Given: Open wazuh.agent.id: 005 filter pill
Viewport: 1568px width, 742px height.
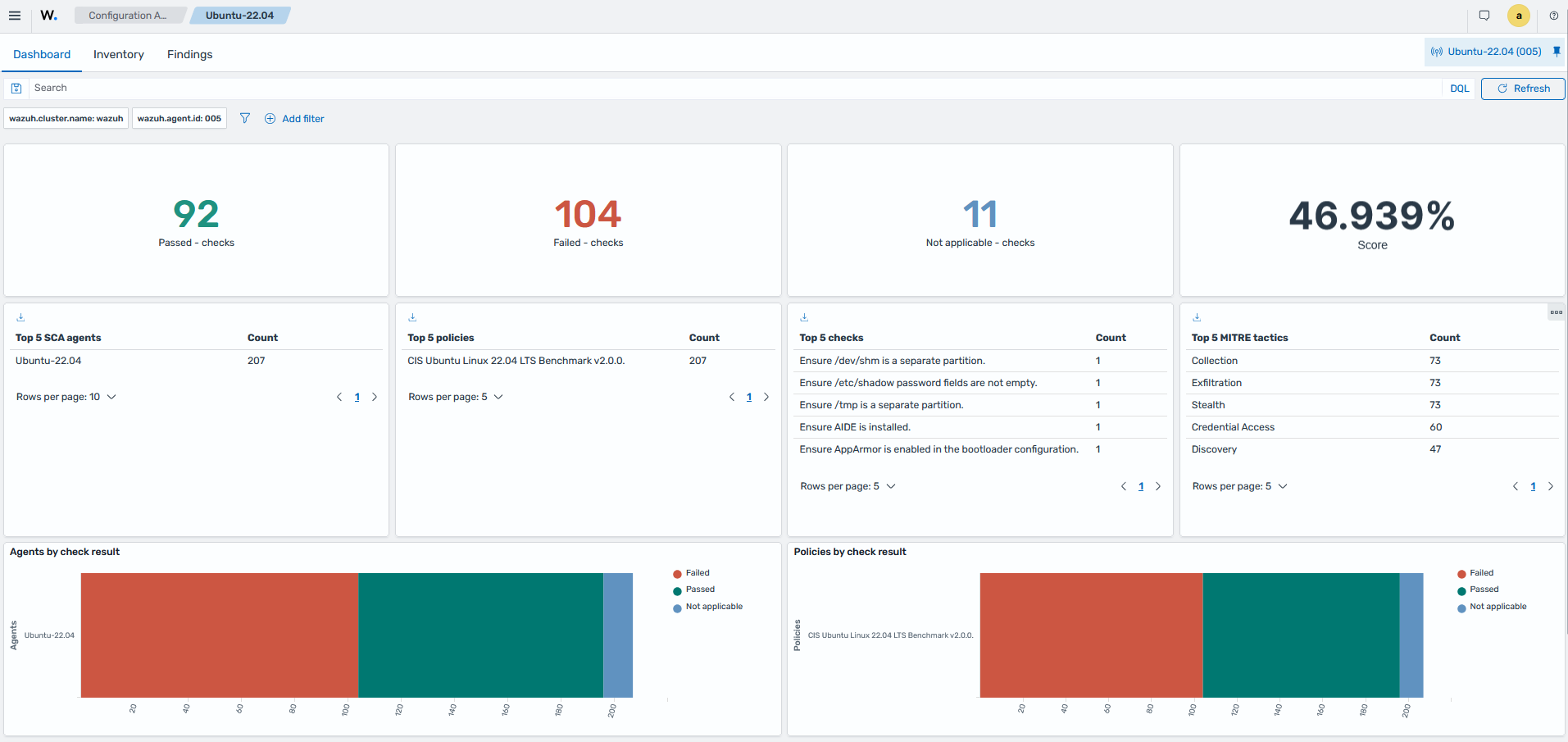Looking at the screenshot, I should (180, 119).
